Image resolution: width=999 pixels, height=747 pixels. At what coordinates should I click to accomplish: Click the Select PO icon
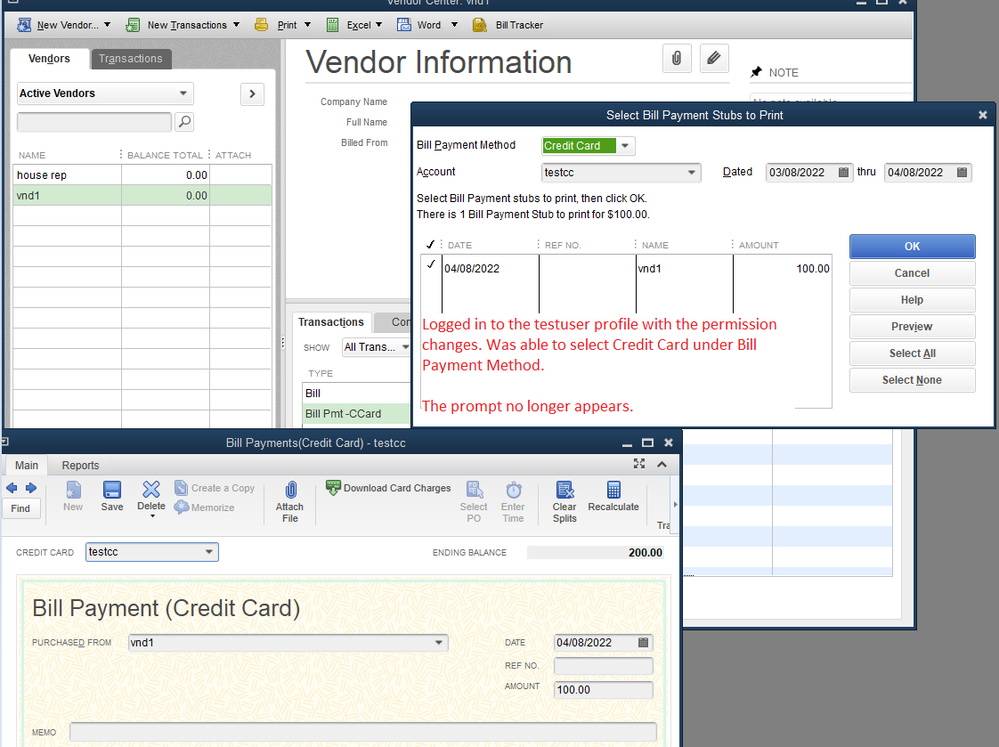point(474,490)
